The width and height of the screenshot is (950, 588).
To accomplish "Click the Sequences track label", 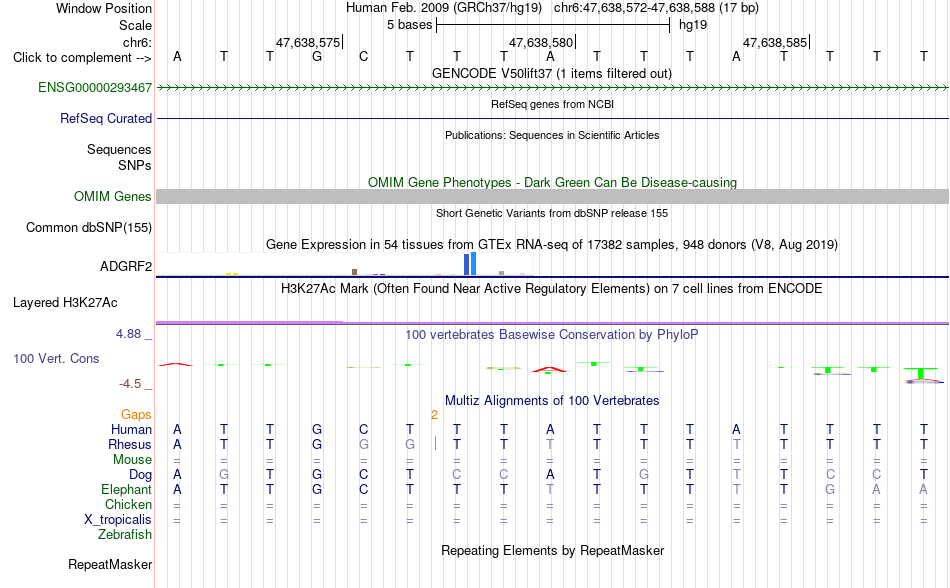I will 119,150.
